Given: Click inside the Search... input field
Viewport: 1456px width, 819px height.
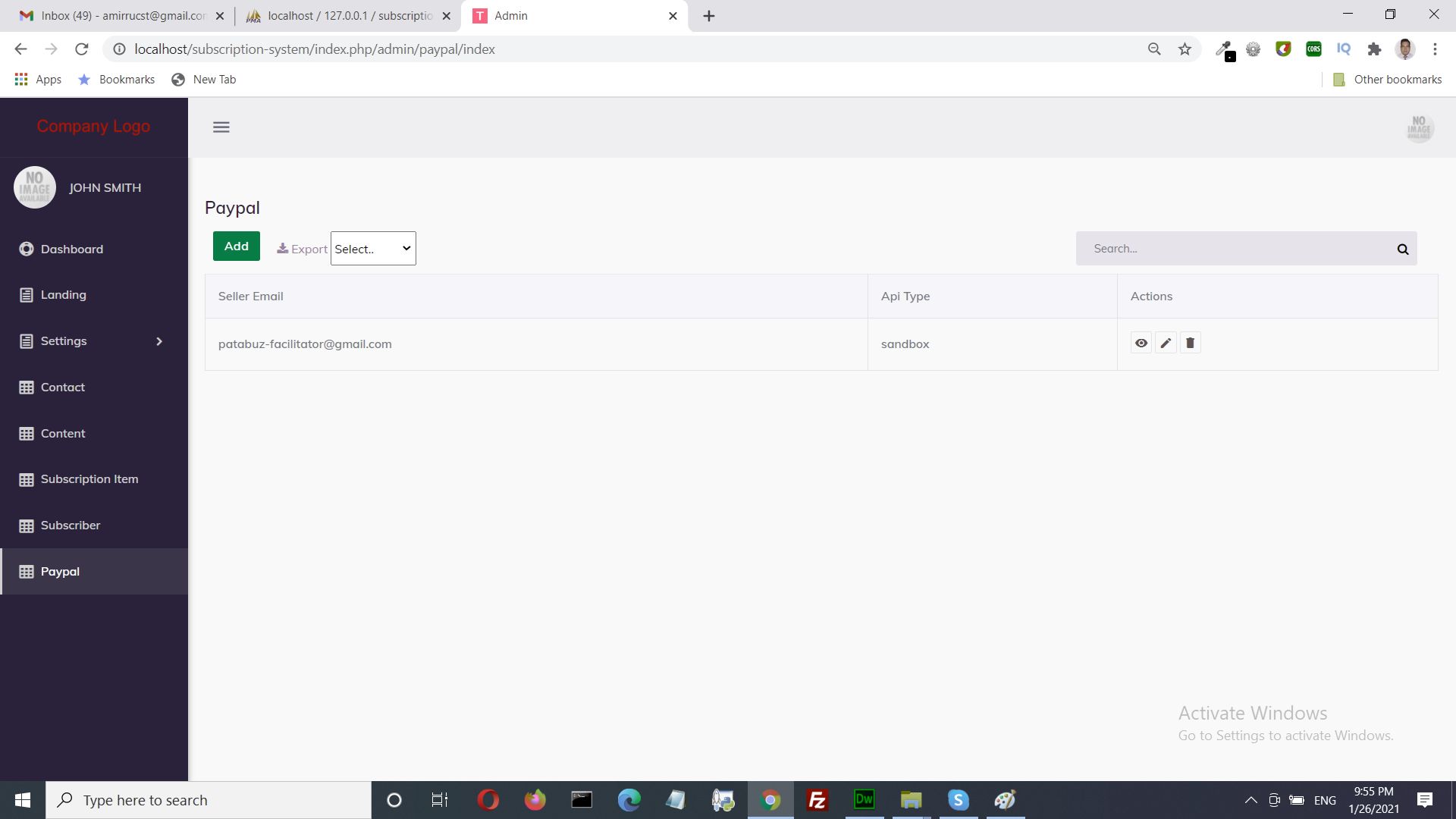Looking at the screenshot, I should [1236, 249].
